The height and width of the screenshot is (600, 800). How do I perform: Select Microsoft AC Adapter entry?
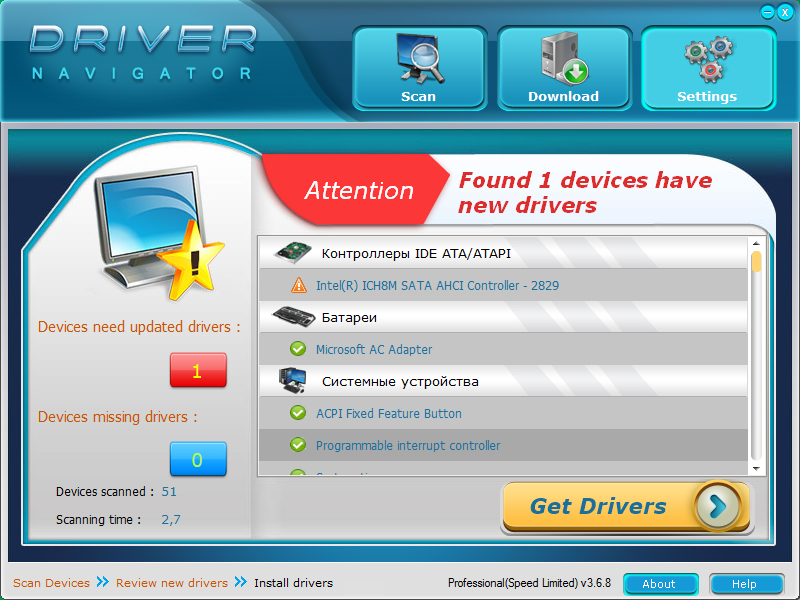tap(503, 349)
